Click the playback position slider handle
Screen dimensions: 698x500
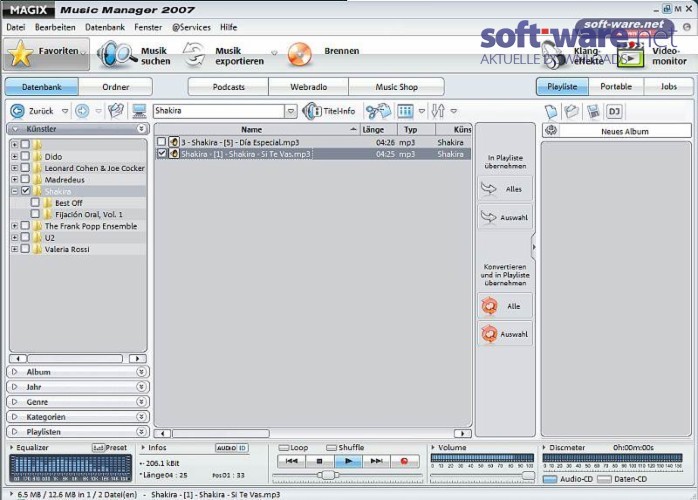[x=328, y=476]
